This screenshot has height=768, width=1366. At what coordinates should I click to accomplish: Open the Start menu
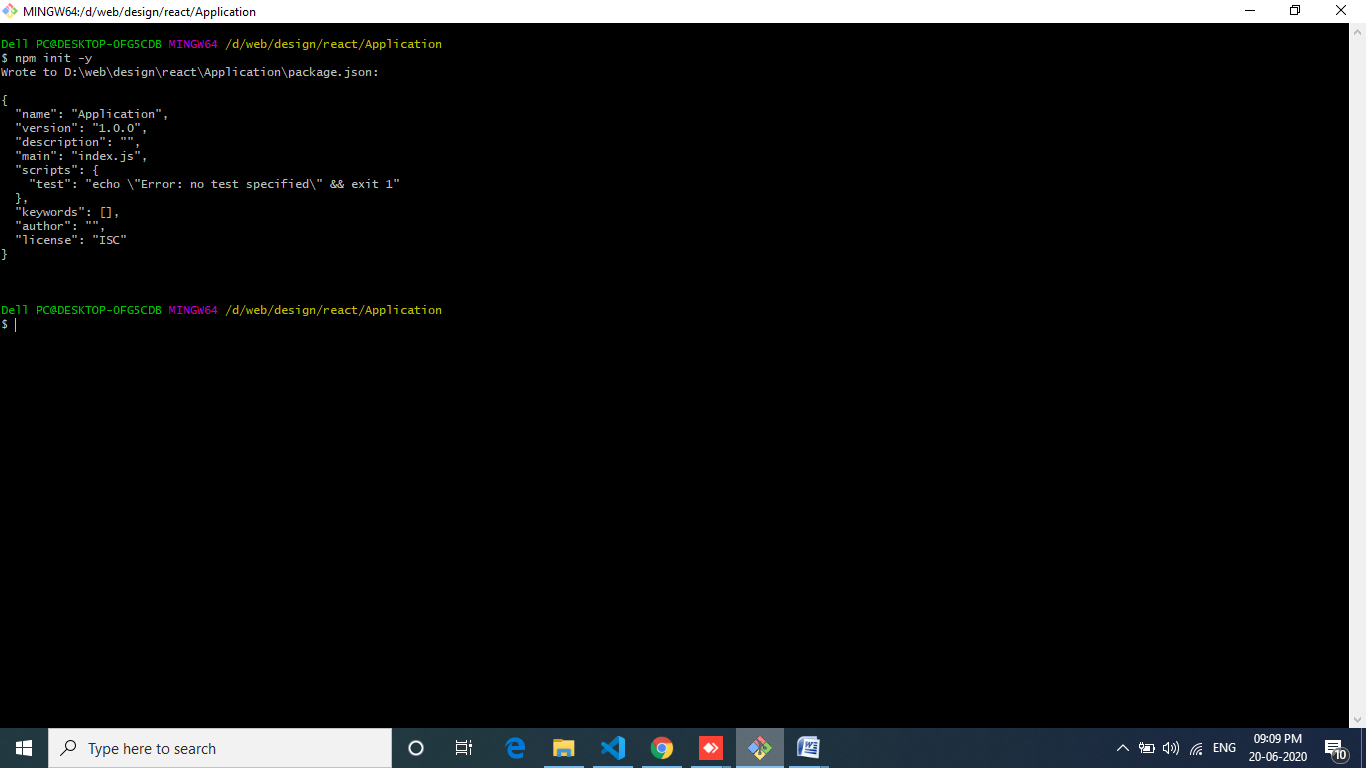22,748
